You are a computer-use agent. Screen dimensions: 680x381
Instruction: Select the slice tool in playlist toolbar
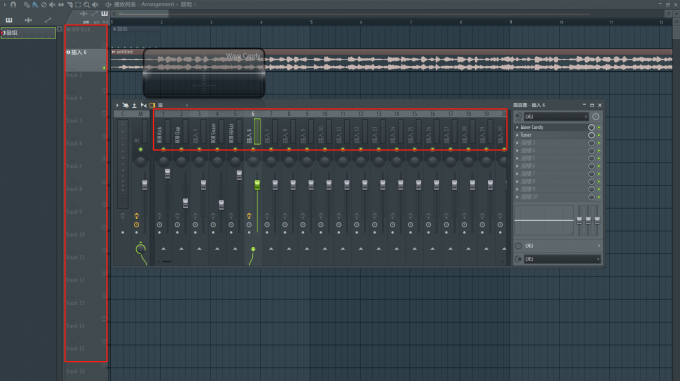pos(69,4)
